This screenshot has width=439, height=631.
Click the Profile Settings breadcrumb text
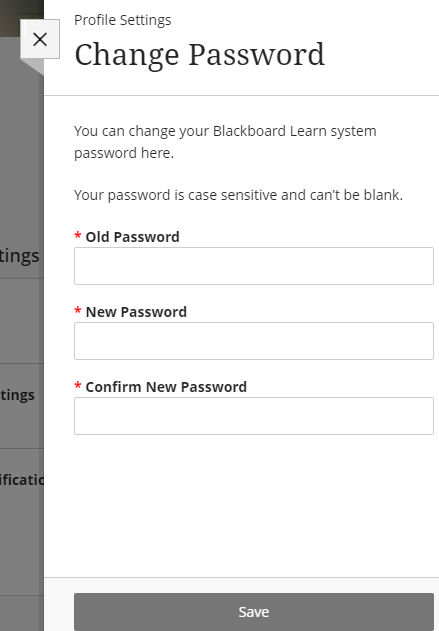(123, 20)
